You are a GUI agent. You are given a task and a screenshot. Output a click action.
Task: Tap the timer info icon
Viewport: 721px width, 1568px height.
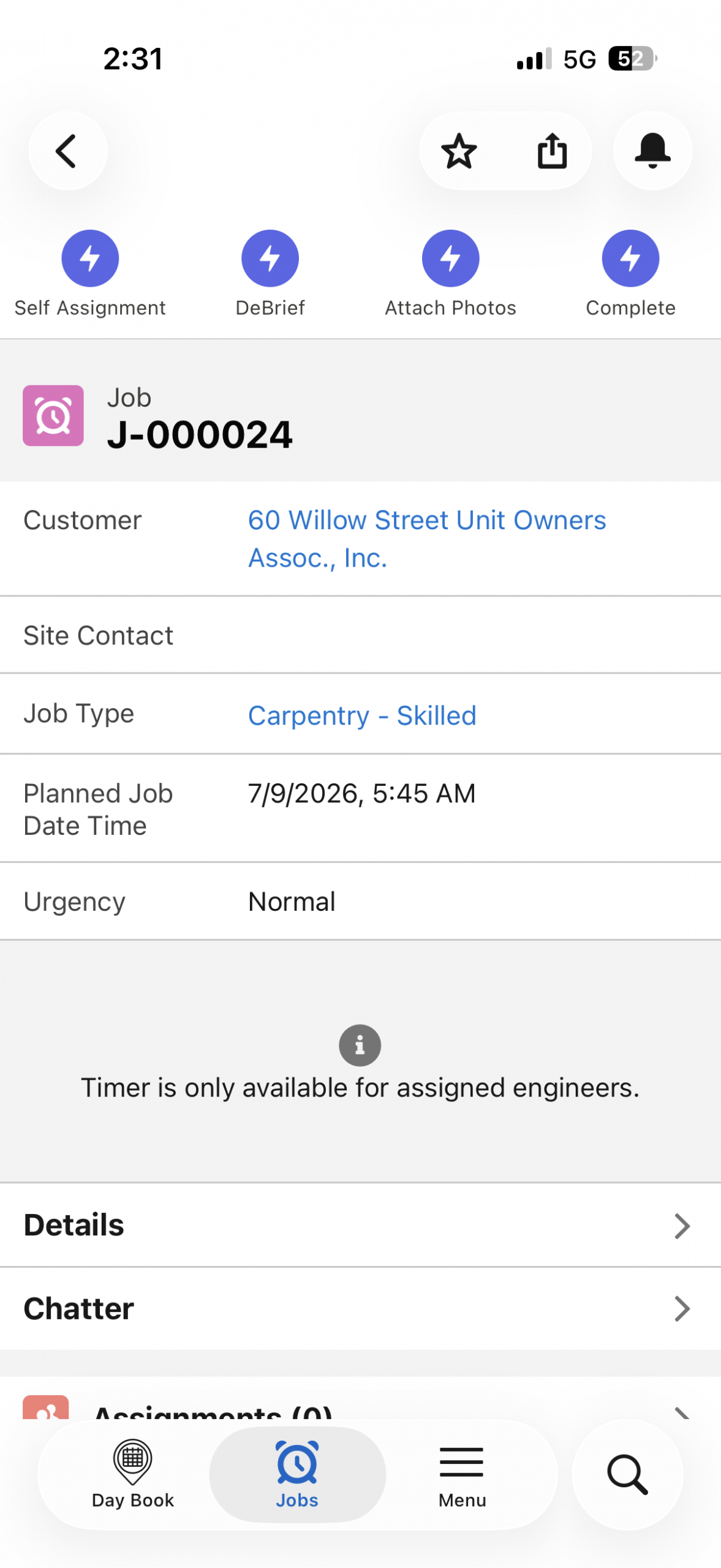coord(360,1044)
